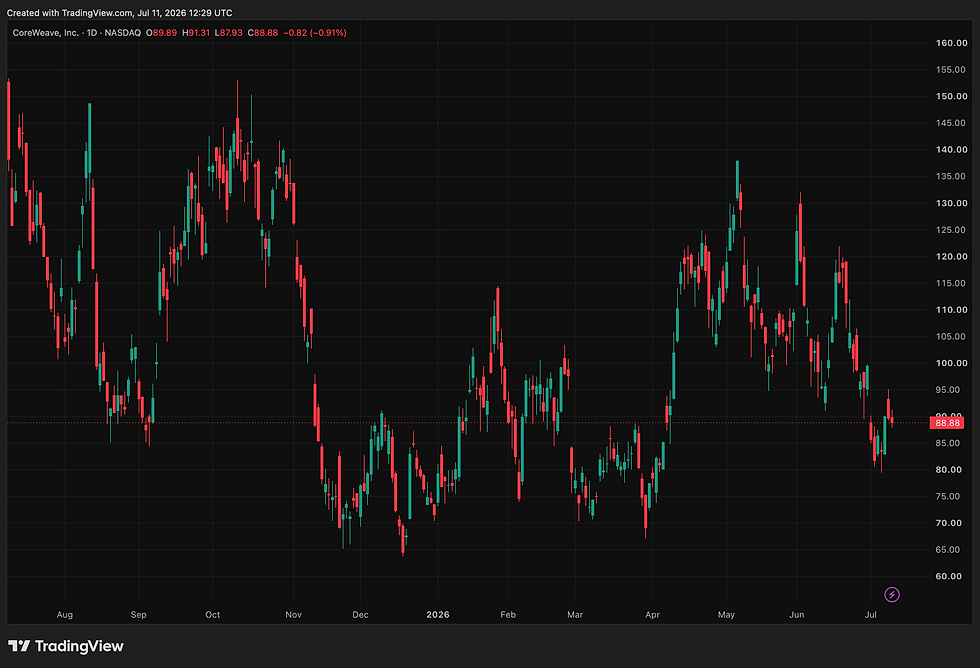Select the high value H91.31
The width and height of the screenshot is (980, 668).
pos(196,32)
